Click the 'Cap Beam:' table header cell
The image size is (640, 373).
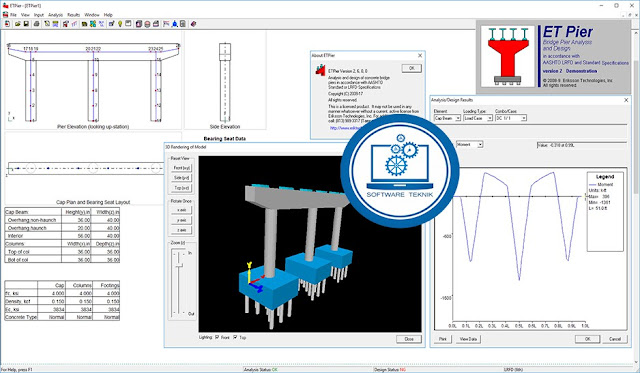point(33,212)
